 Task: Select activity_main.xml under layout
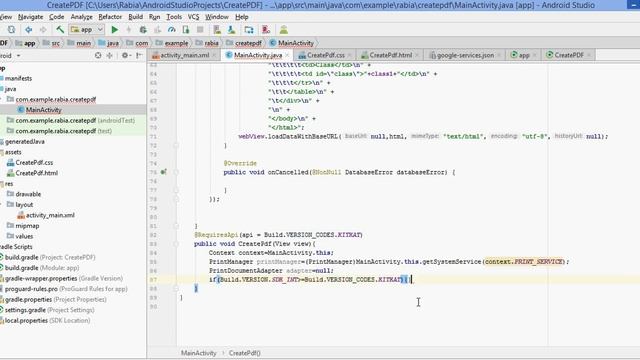tap(50, 215)
